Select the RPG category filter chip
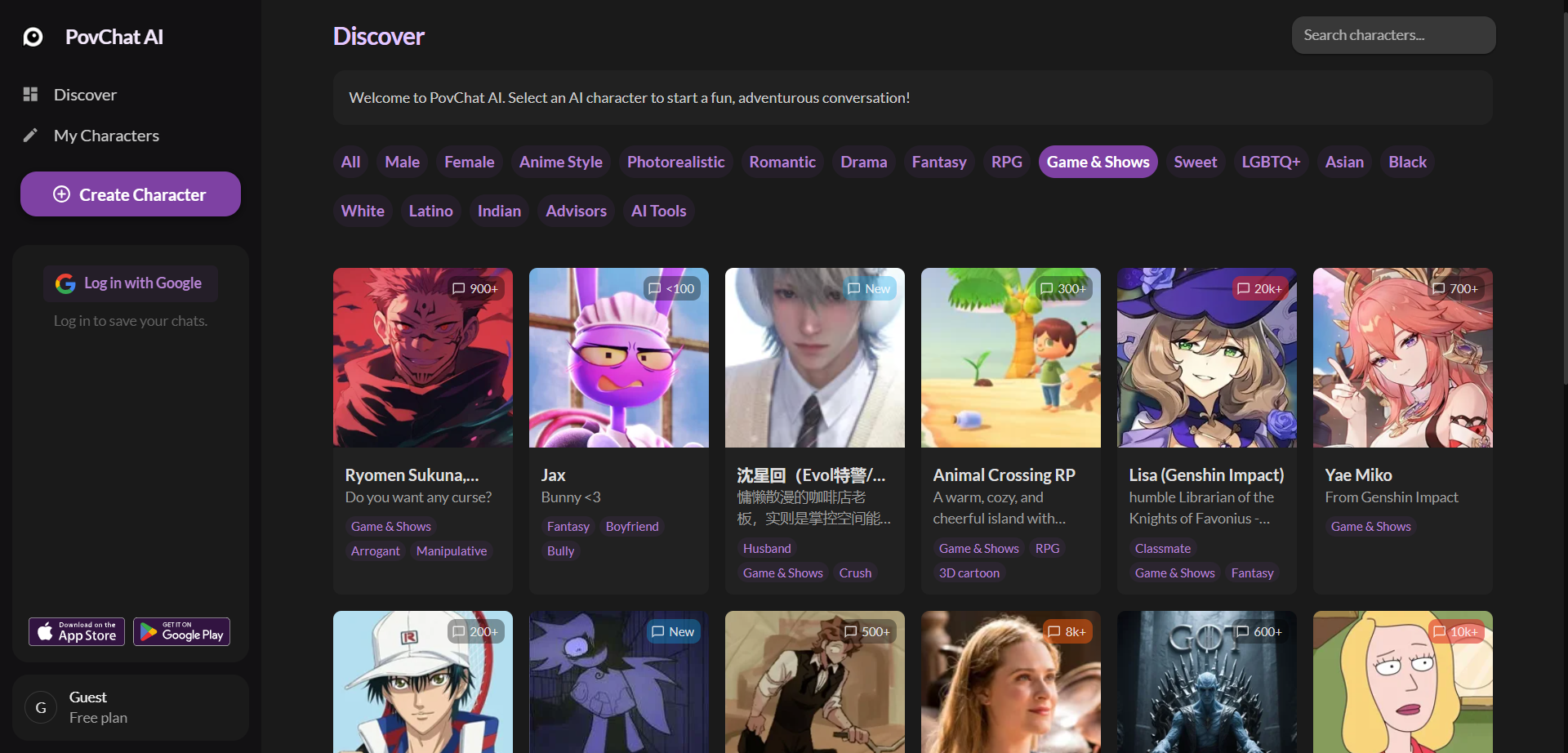The height and width of the screenshot is (753, 1568). click(x=1006, y=162)
